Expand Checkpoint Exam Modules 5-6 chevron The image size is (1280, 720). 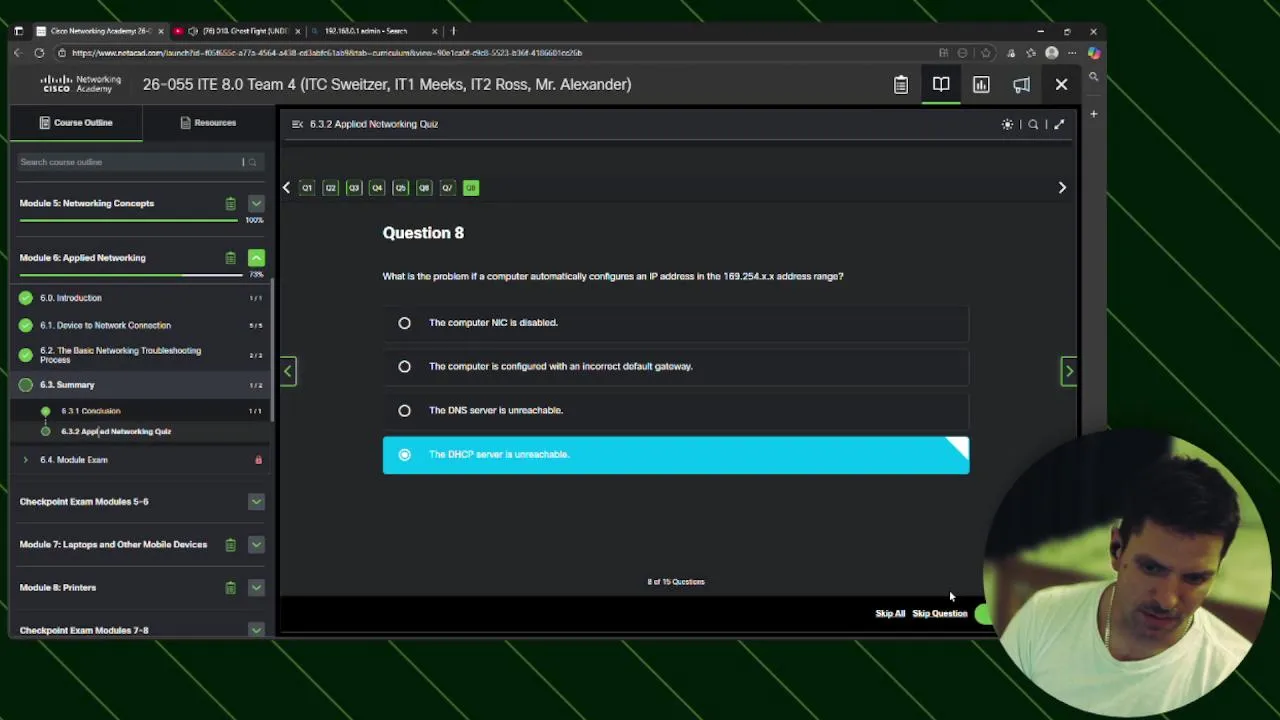(x=256, y=502)
